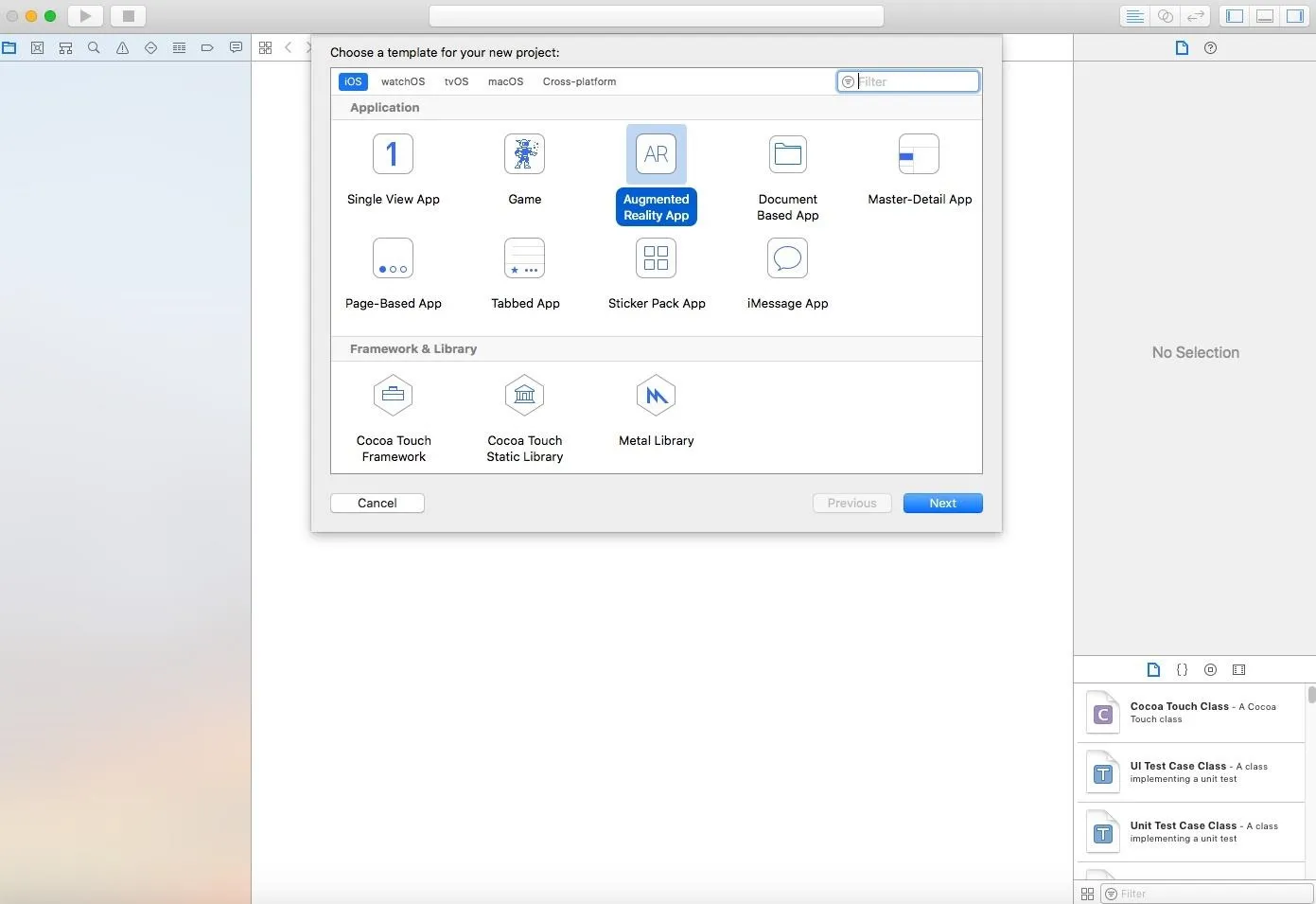Click the Next button
This screenshot has height=904, width=1316.
click(x=942, y=503)
